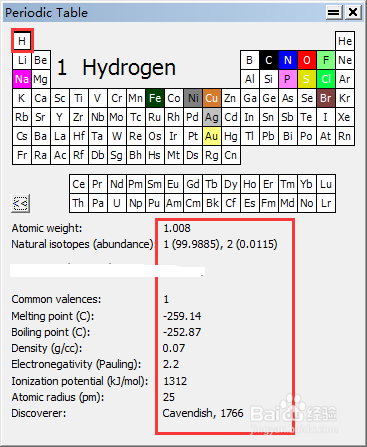Select the orange Copper (Cu) cell

(x=212, y=98)
